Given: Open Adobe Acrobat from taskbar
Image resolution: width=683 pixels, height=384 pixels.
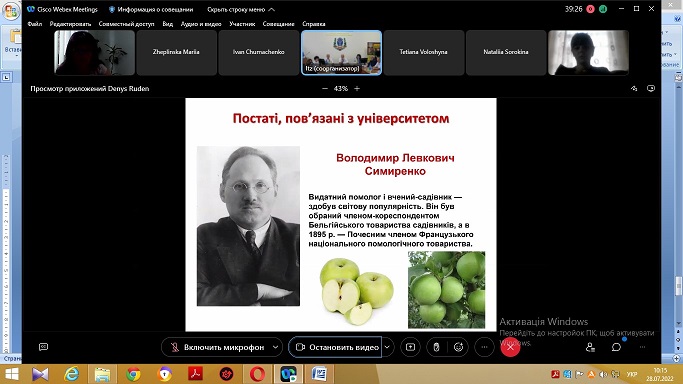Looking at the screenshot, I should coord(195,374).
